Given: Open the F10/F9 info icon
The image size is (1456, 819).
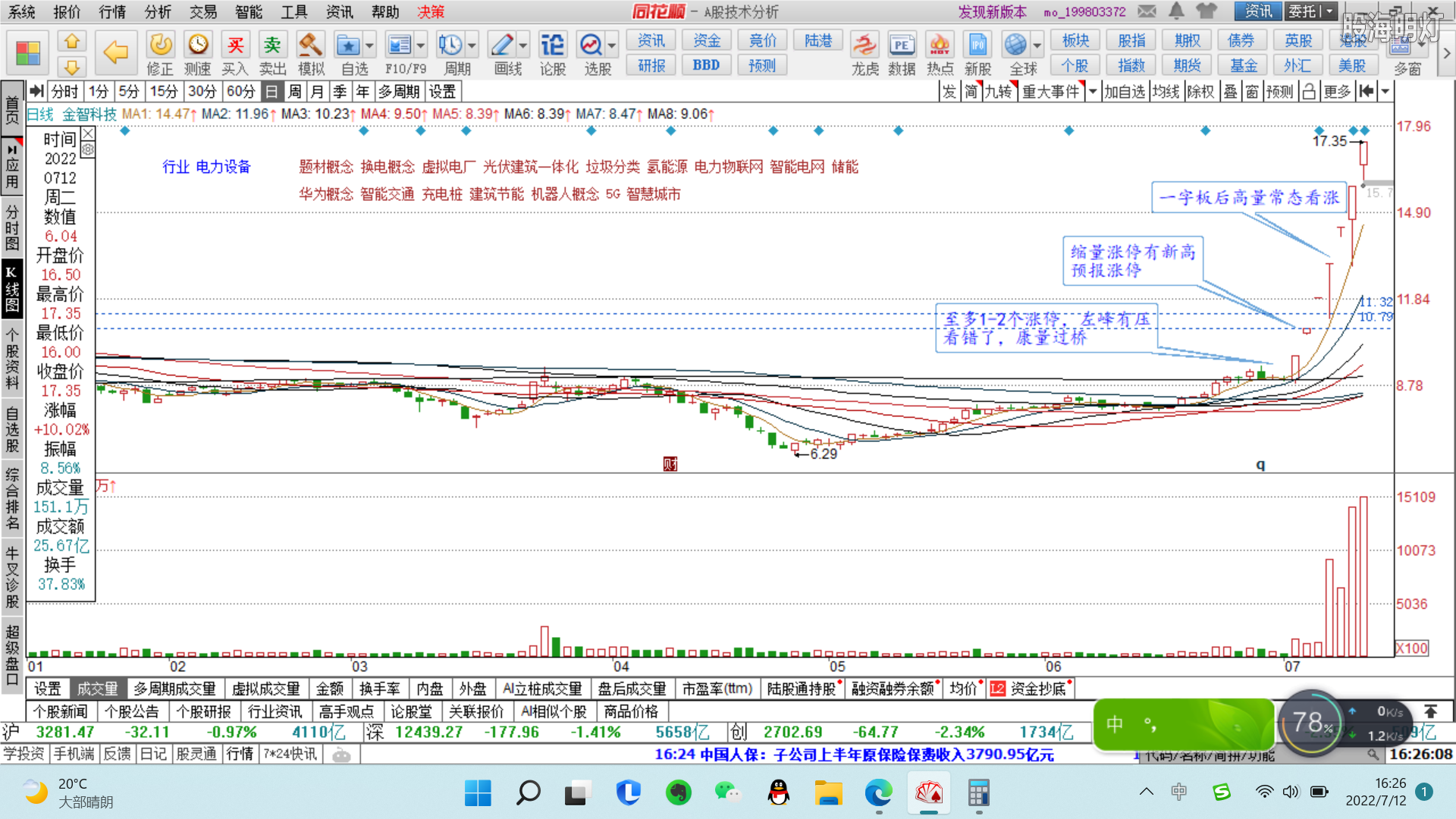Looking at the screenshot, I should [399, 45].
